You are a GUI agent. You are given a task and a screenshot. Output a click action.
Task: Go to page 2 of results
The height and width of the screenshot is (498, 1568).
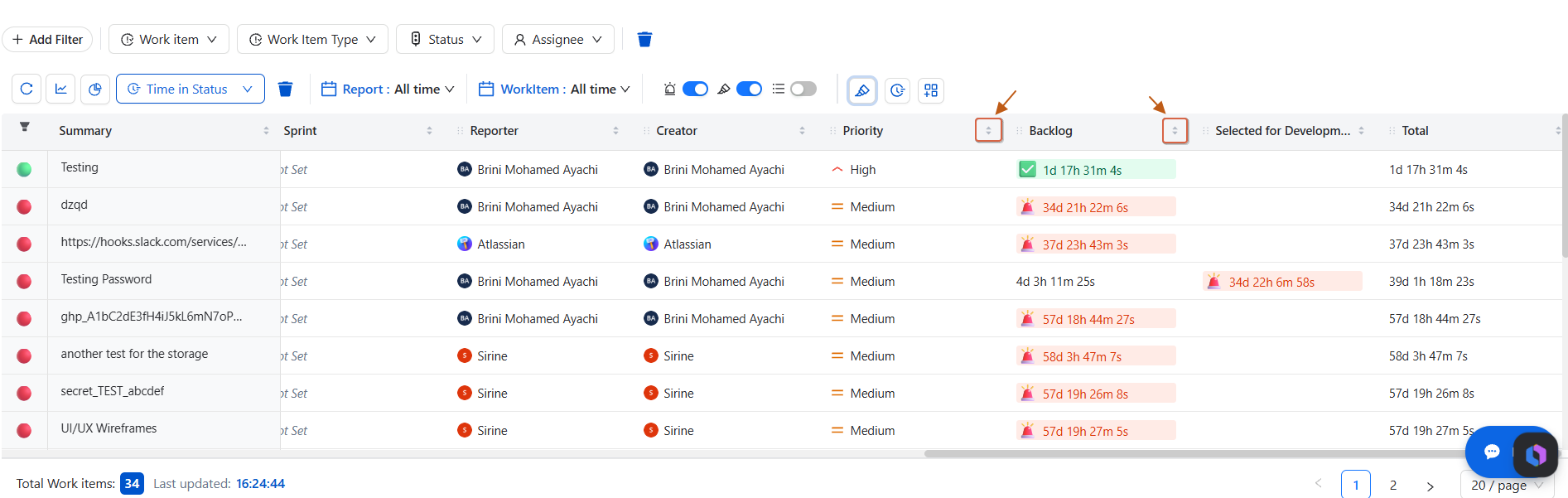(x=1393, y=486)
